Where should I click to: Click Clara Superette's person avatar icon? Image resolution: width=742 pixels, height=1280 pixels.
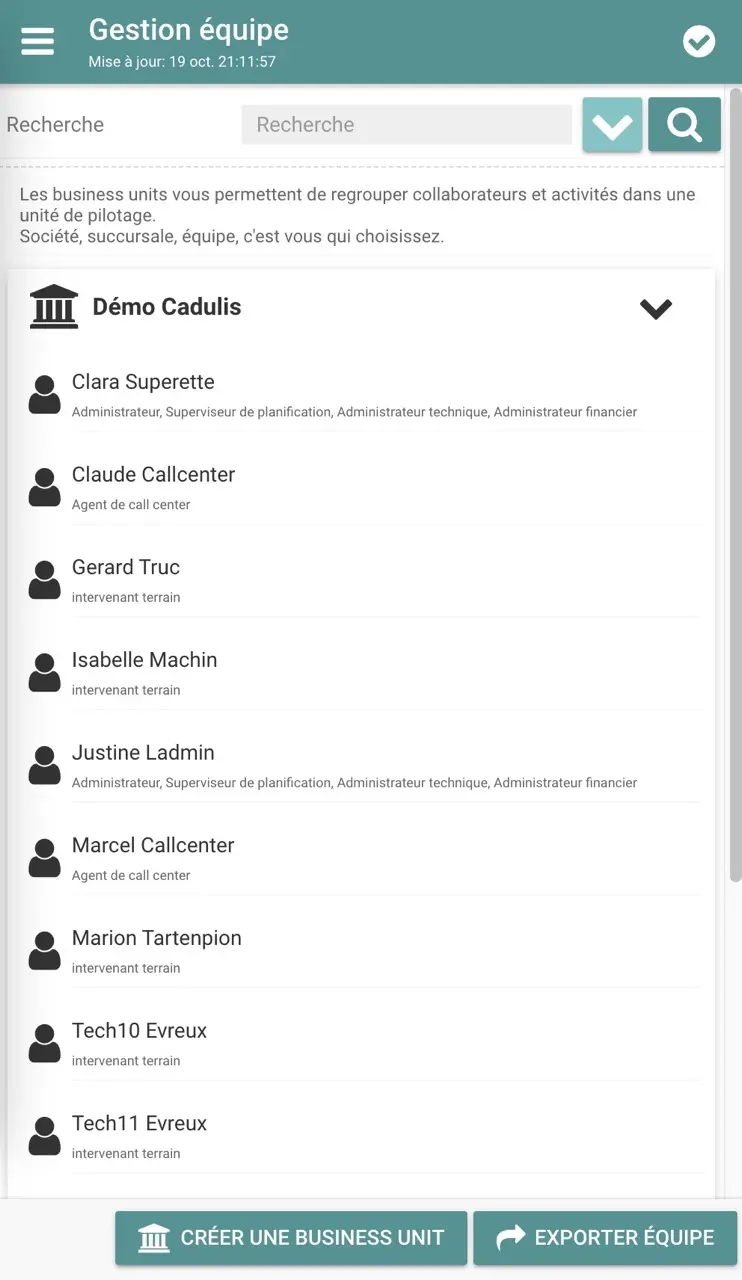(x=44, y=395)
